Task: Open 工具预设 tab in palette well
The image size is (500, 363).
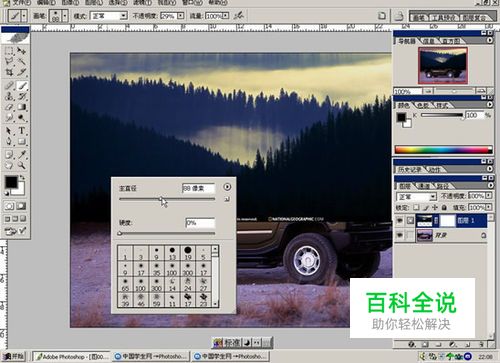Action: pos(443,17)
